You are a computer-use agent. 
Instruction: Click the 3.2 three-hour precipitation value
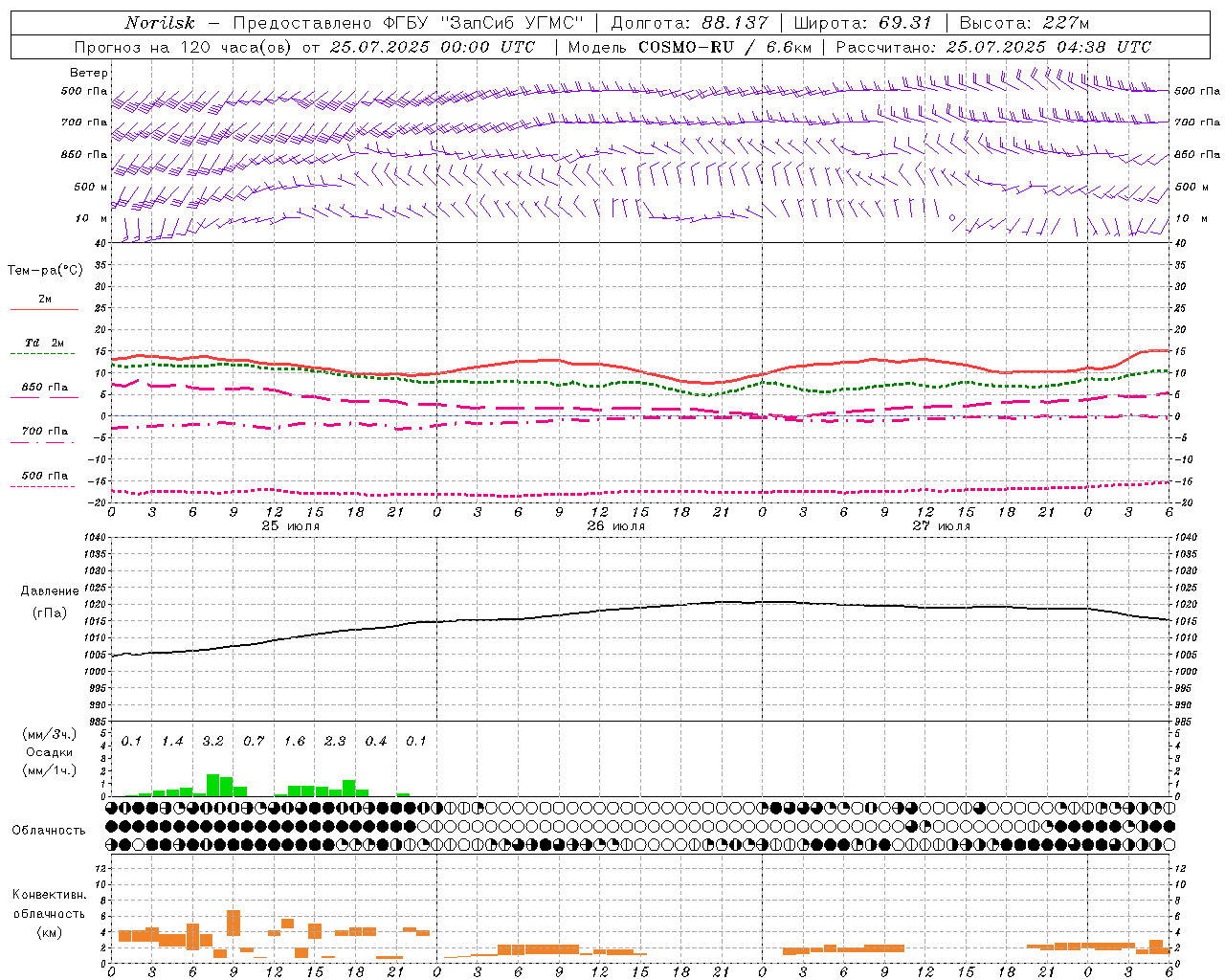click(212, 741)
